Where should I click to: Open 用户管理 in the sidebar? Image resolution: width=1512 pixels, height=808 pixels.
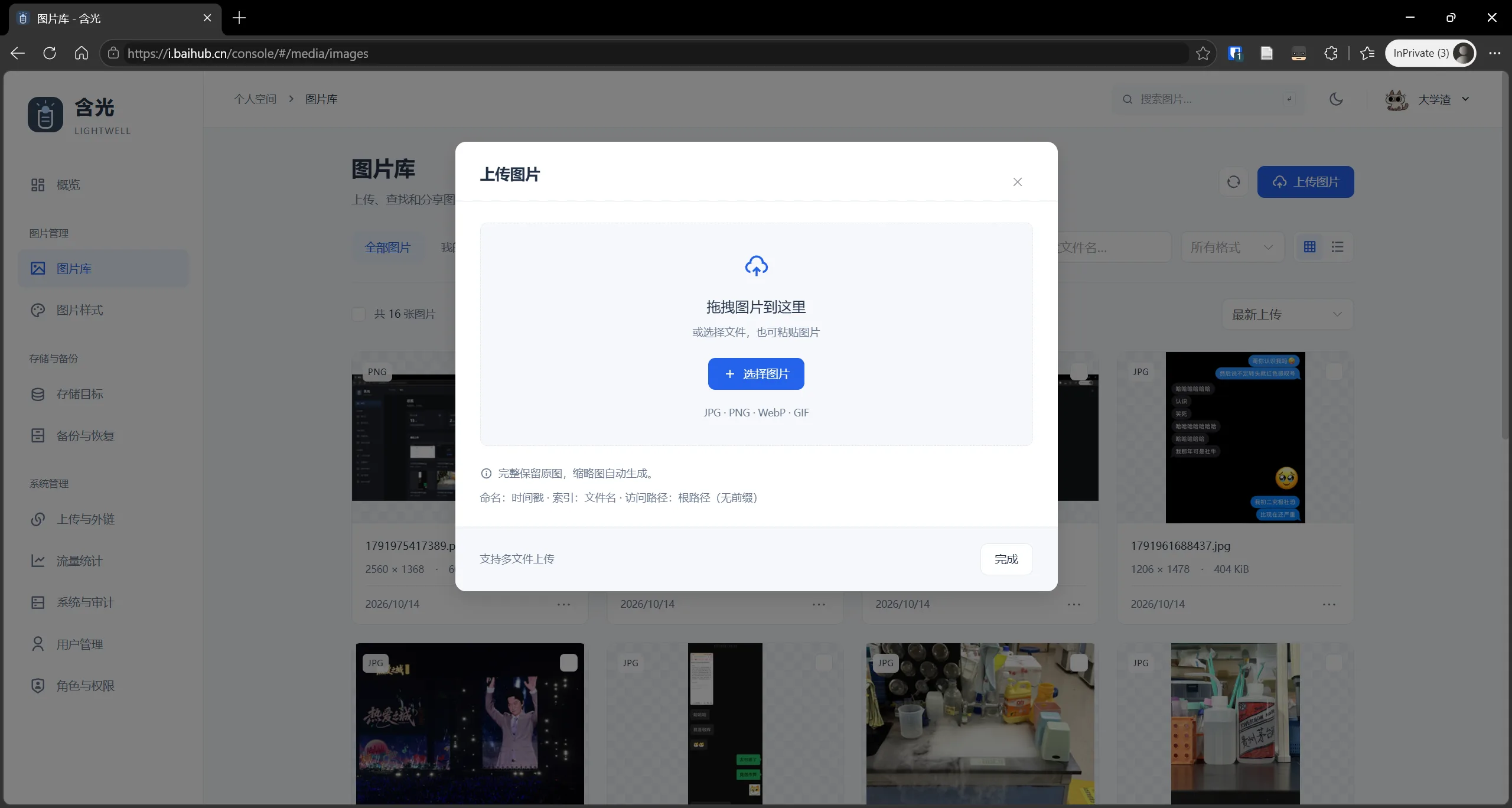pos(103,644)
